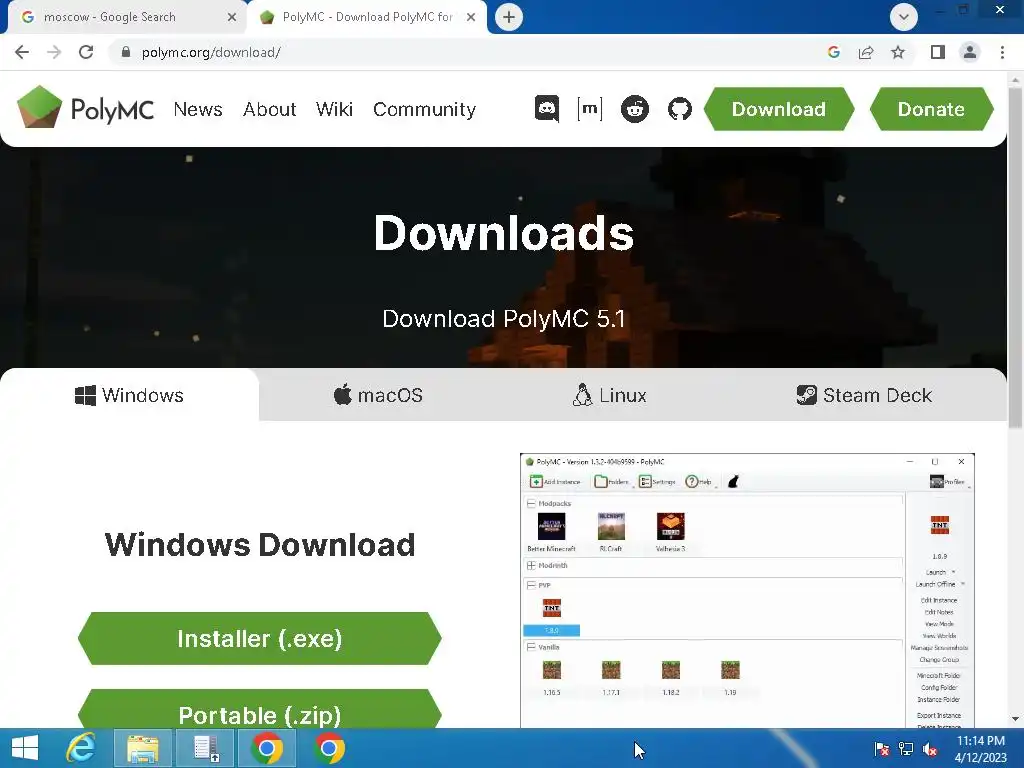Download the Portable (.zip) build
1024x768 pixels.
click(x=260, y=710)
